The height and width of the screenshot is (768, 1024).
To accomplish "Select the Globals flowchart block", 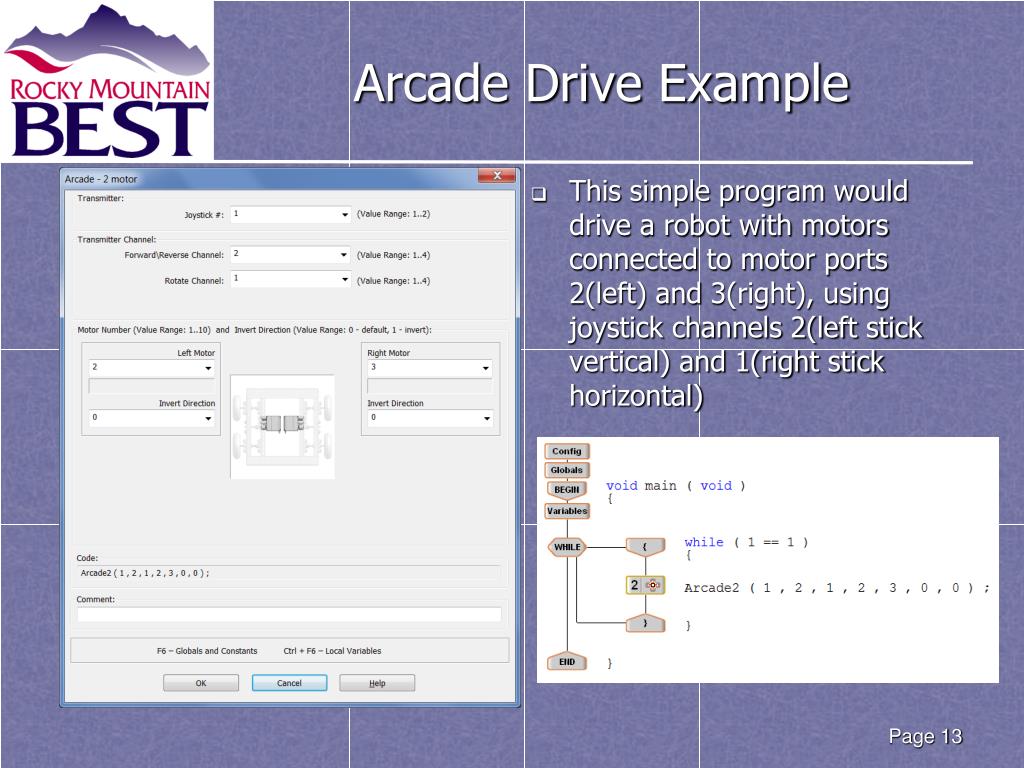I will click(x=566, y=470).
